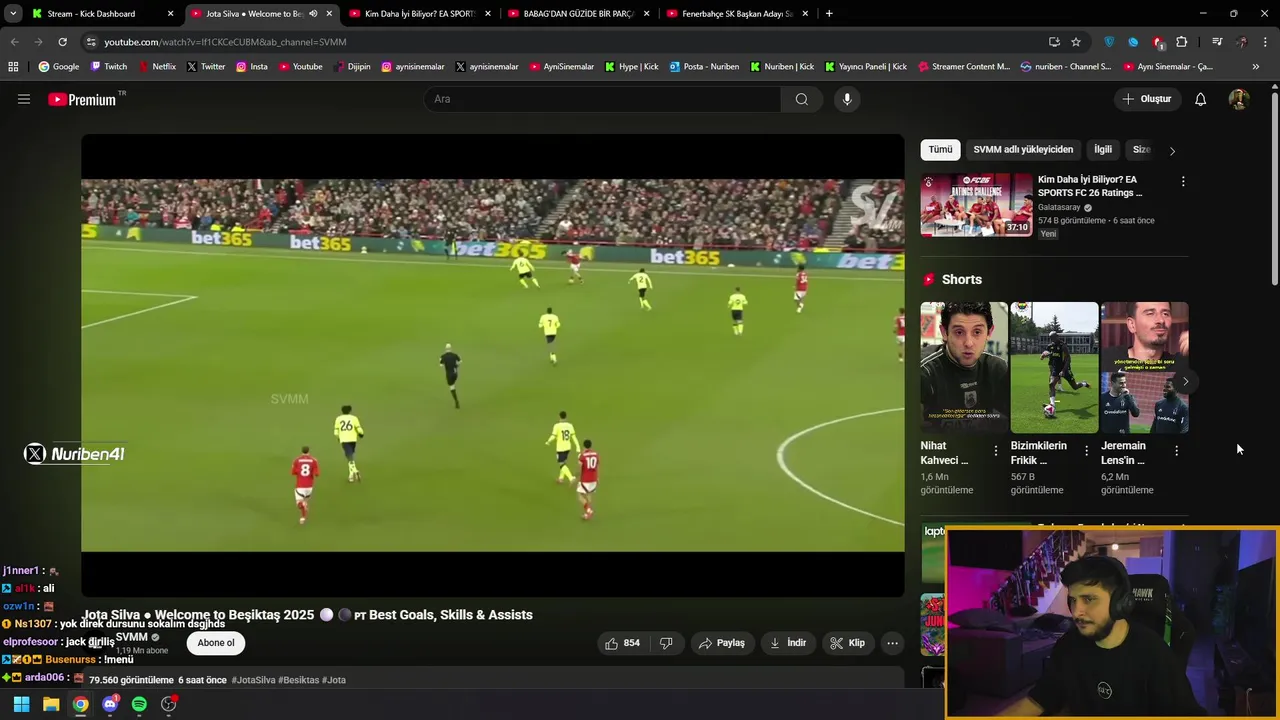
Task: Start voice search with the microphone icon
Action: (x=847, y=99)
